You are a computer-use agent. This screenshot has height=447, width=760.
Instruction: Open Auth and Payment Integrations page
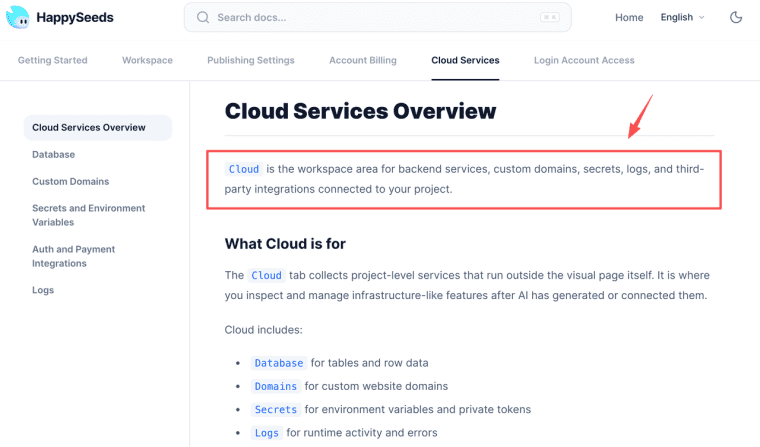tap(74, 256)
